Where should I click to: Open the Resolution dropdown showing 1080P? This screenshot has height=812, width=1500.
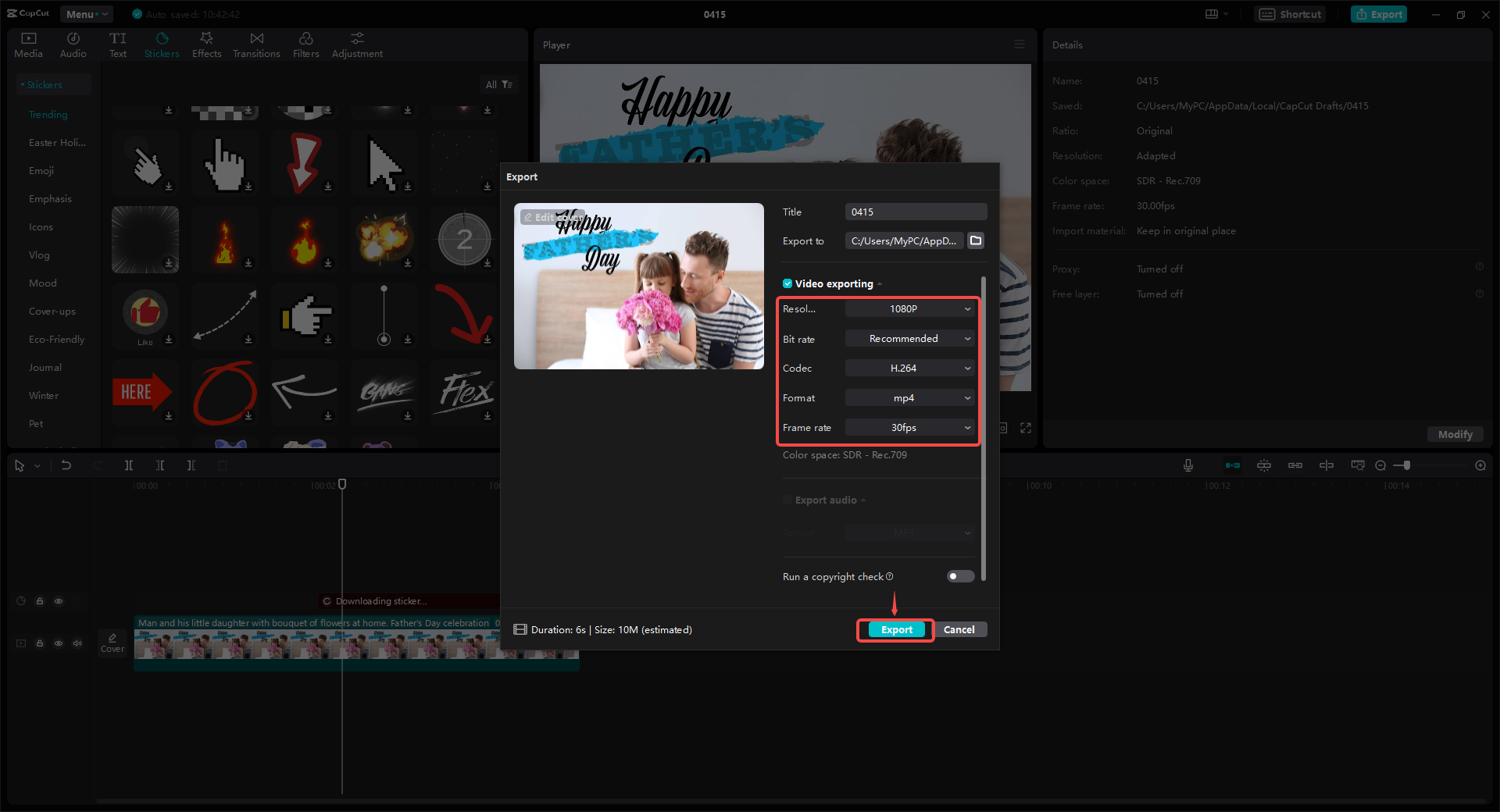tap(909, 308)
